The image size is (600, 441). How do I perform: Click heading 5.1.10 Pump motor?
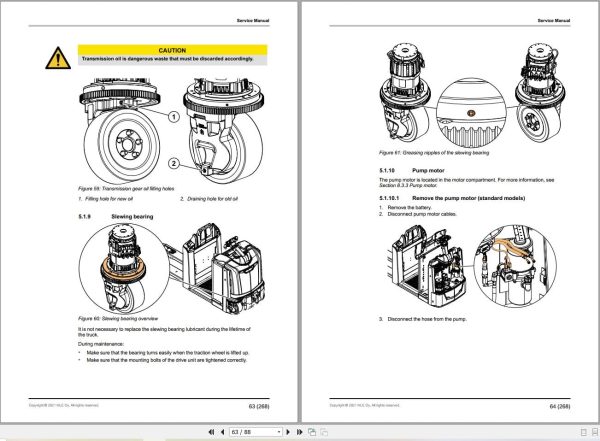coord(412,170)
